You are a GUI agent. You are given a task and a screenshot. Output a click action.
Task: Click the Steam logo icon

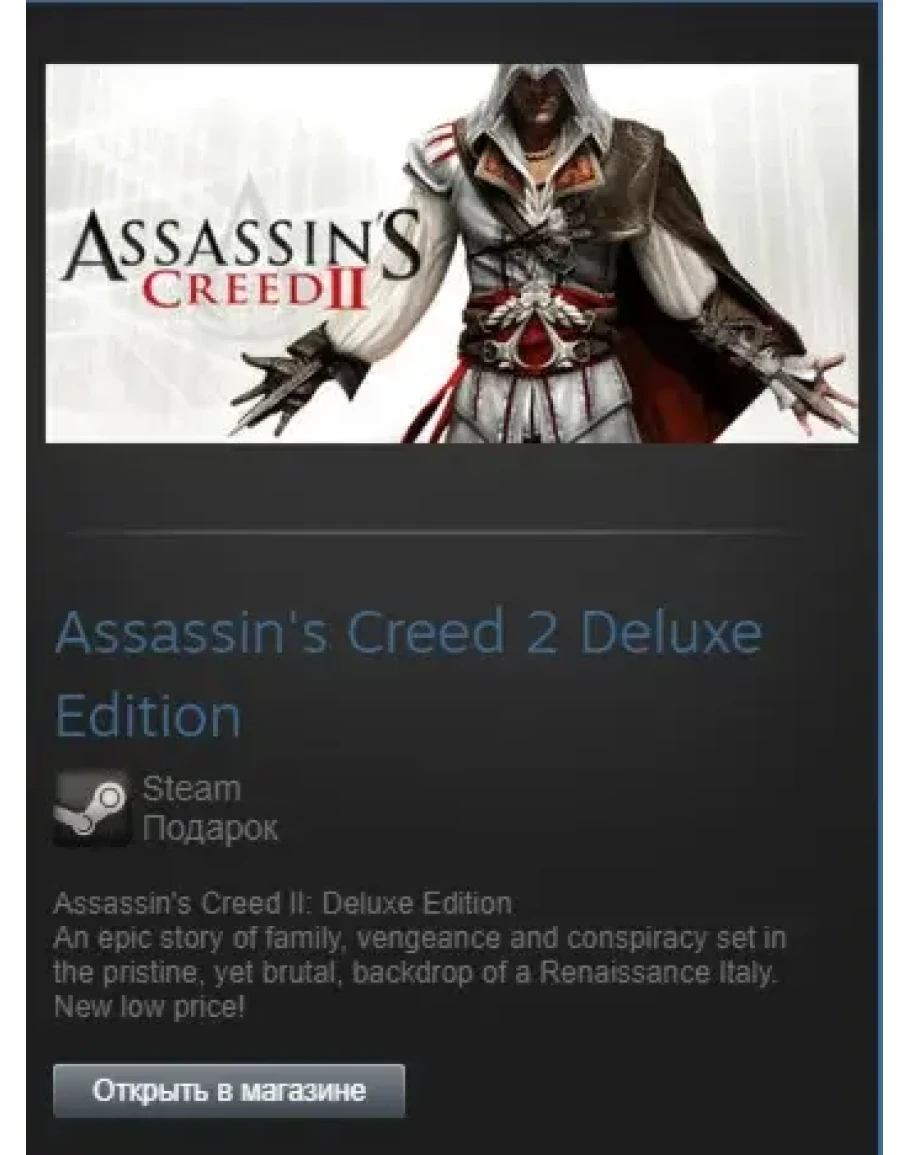(x=92, y=808)
